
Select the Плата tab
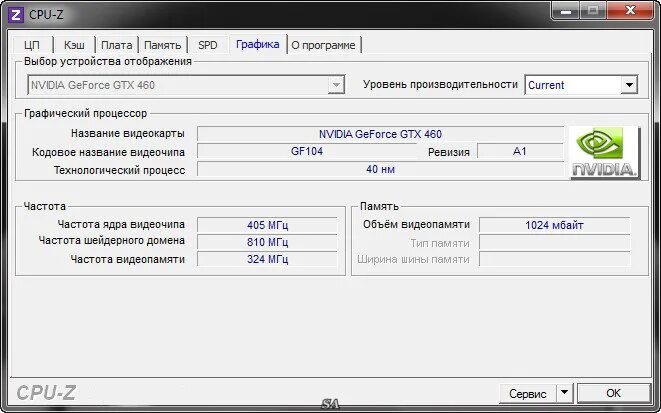pos(117,45)
